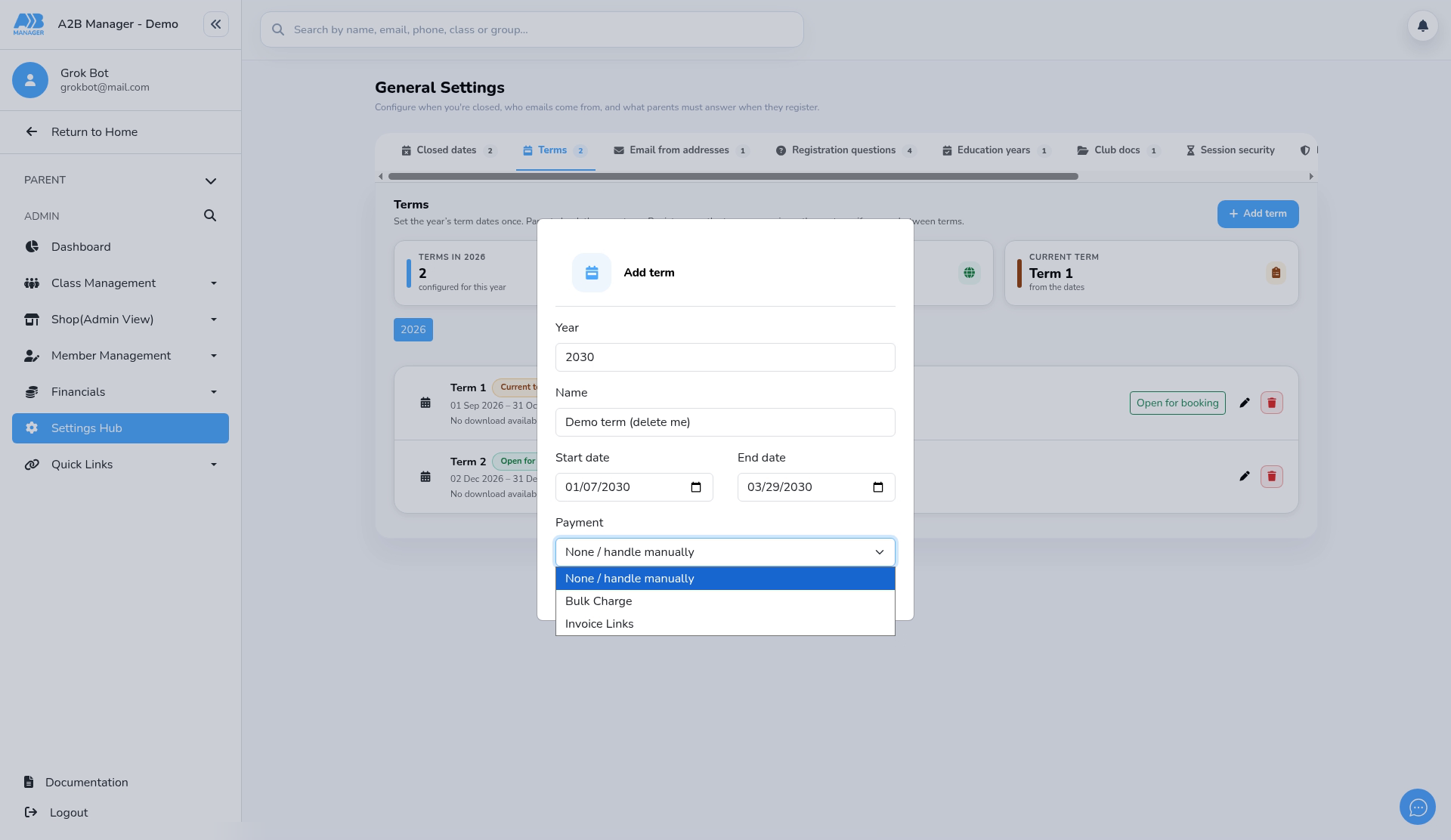The height and width of the screenshot is (840, 1451).
Task: Expand the PARENT section chevron
Action: tap(211, 181)
